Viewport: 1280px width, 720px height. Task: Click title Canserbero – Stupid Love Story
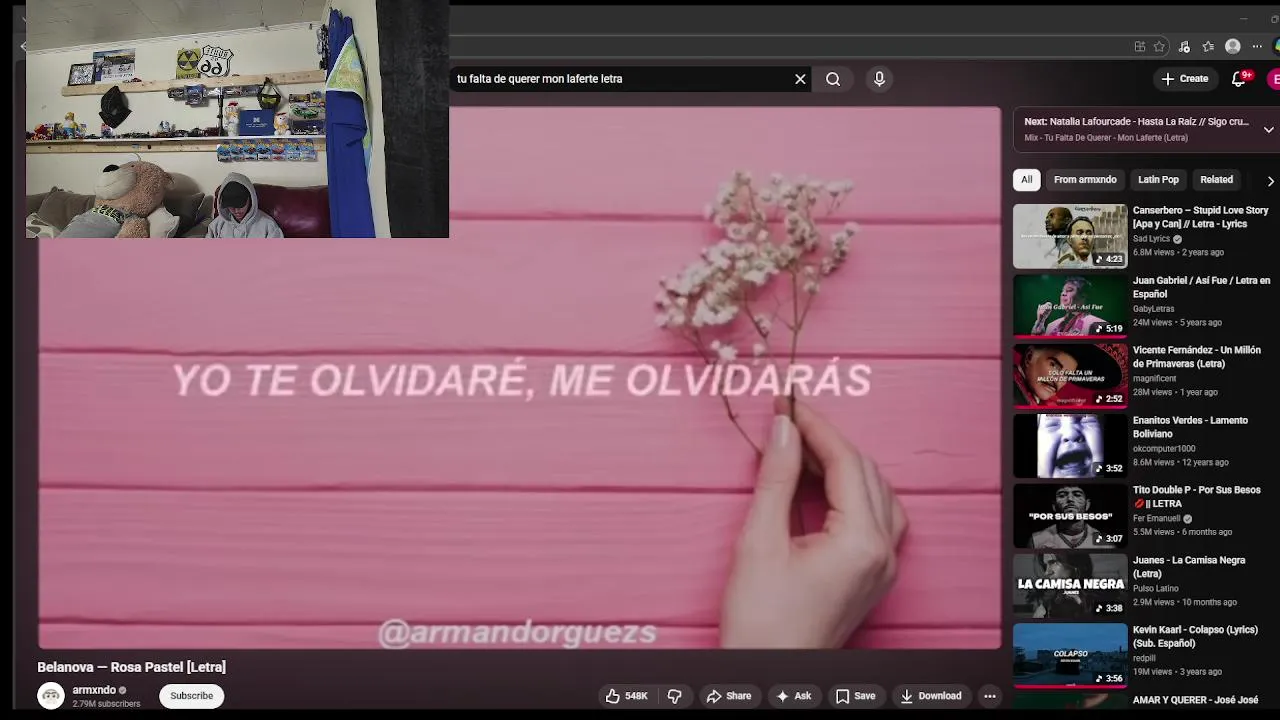tap(1200, 217)
